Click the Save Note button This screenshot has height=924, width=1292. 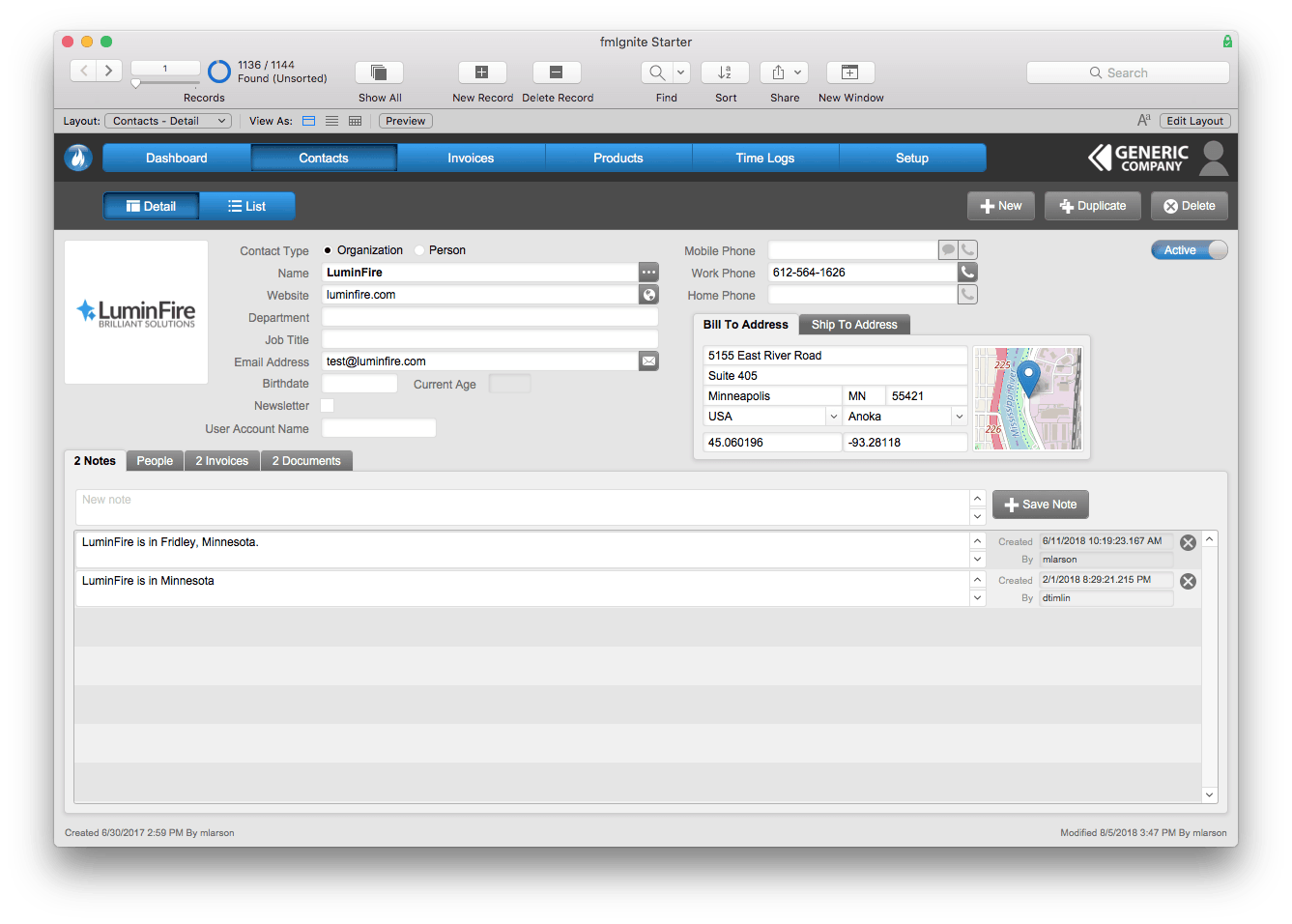(x=1041, y=505)
